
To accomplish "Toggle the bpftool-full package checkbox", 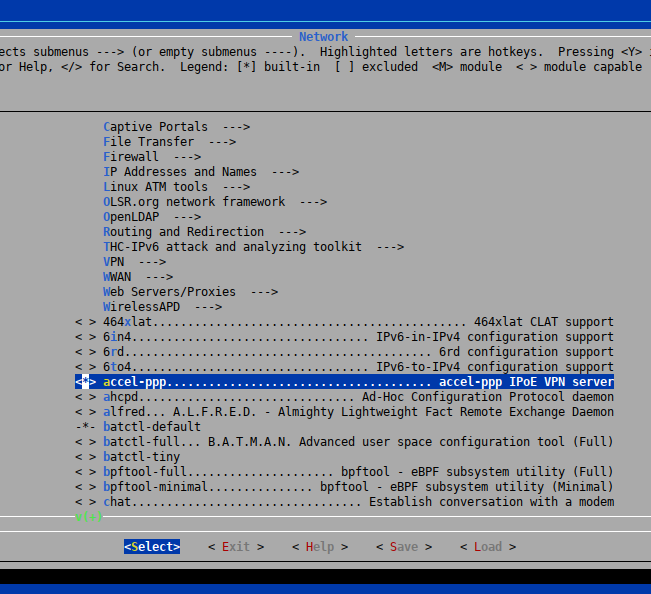I will pos(85,472).
